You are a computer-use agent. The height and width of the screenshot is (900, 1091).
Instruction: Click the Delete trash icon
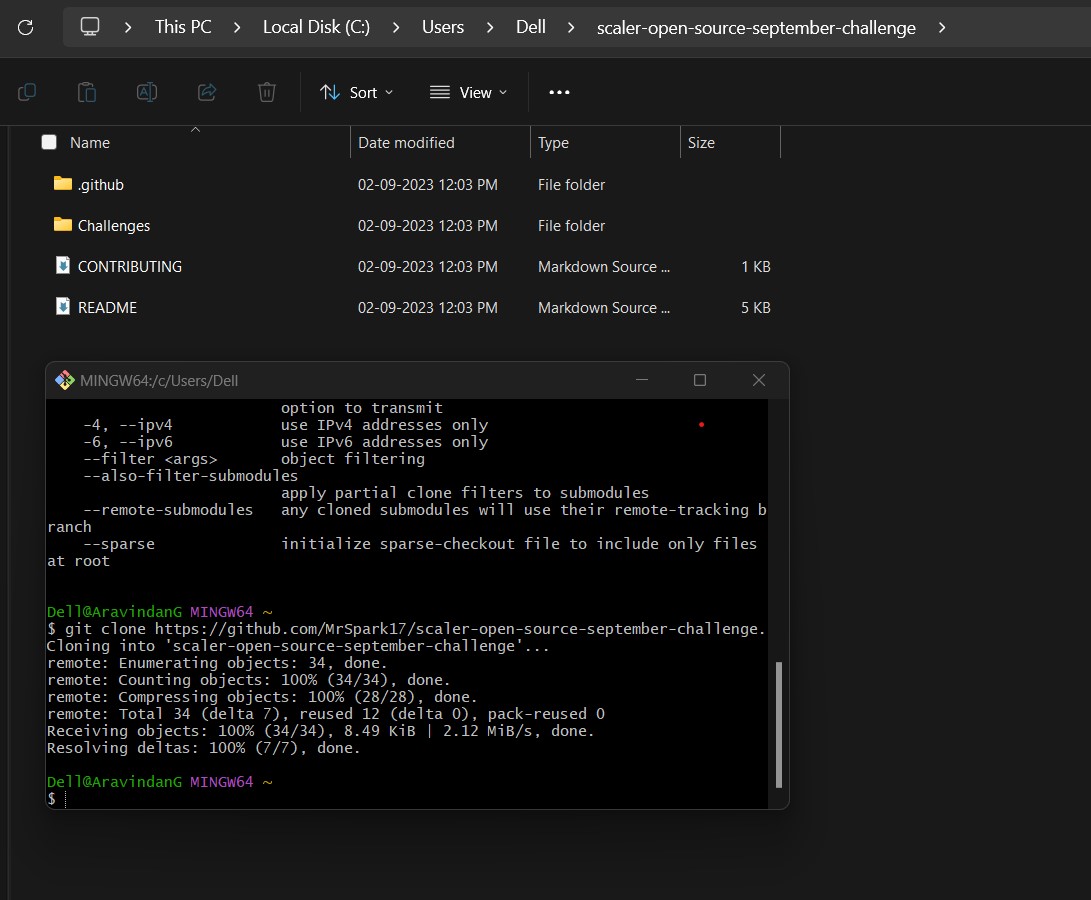pyautogui.click(x=266, y=91)
